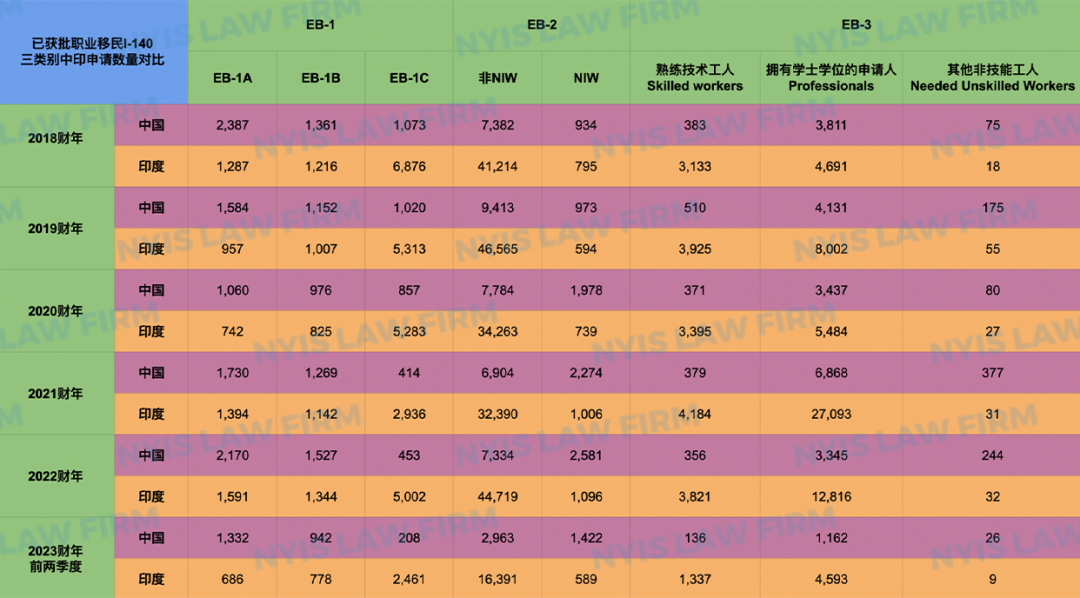Viewport: 1080px width, 598px height.
Task: Select the 2019财年 row label
Action: [56, 228]
